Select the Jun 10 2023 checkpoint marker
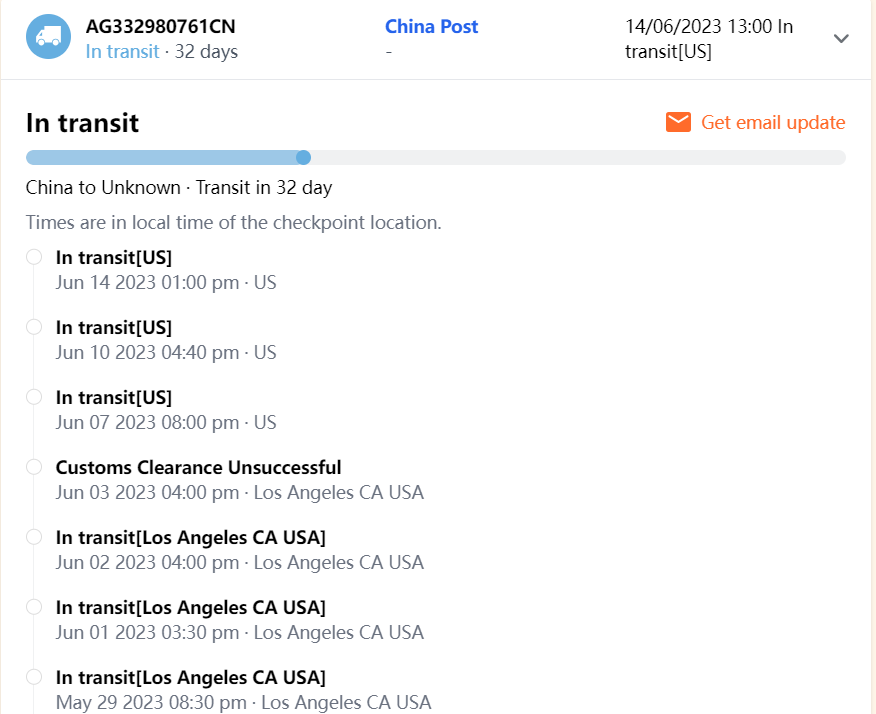The height and width of the screenshot is (714, 876). 34,327
